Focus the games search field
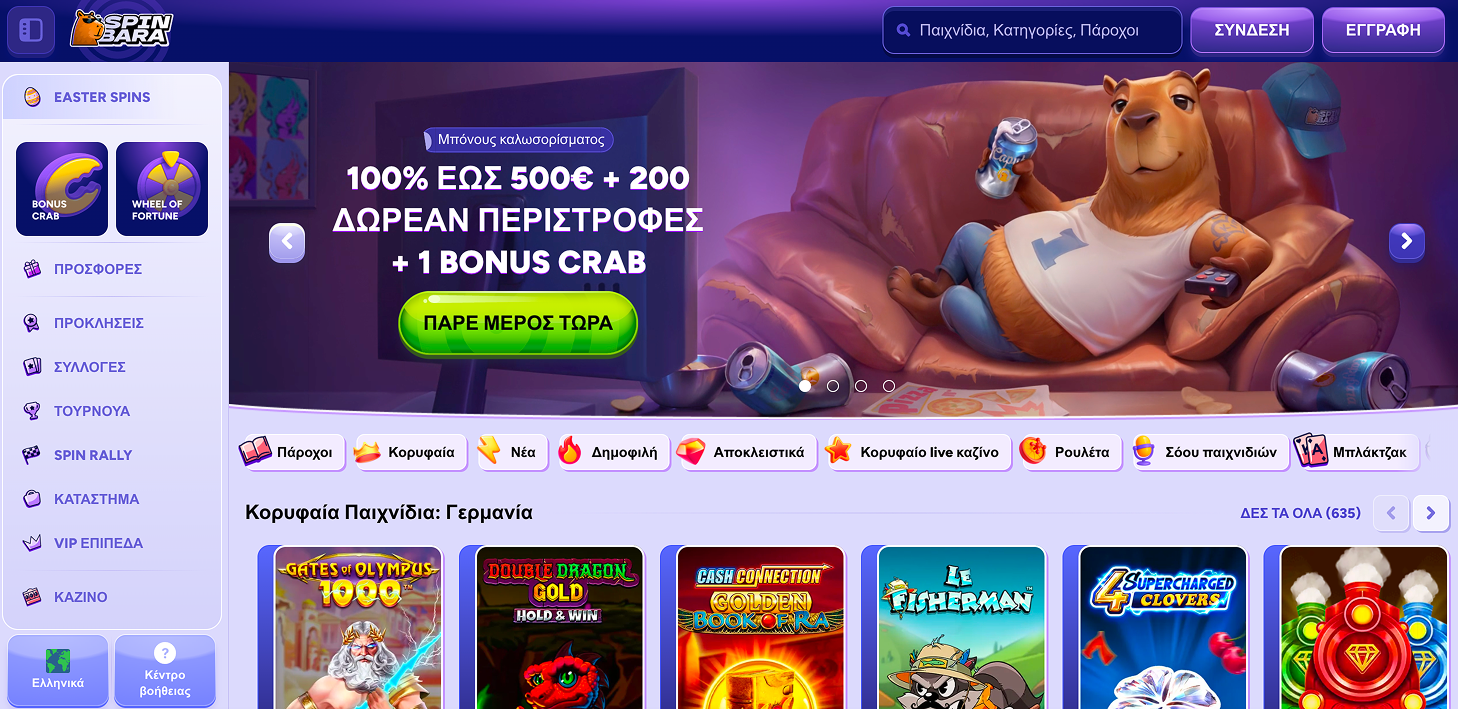The image size is (1458, 709). (x=1032, y=30)
